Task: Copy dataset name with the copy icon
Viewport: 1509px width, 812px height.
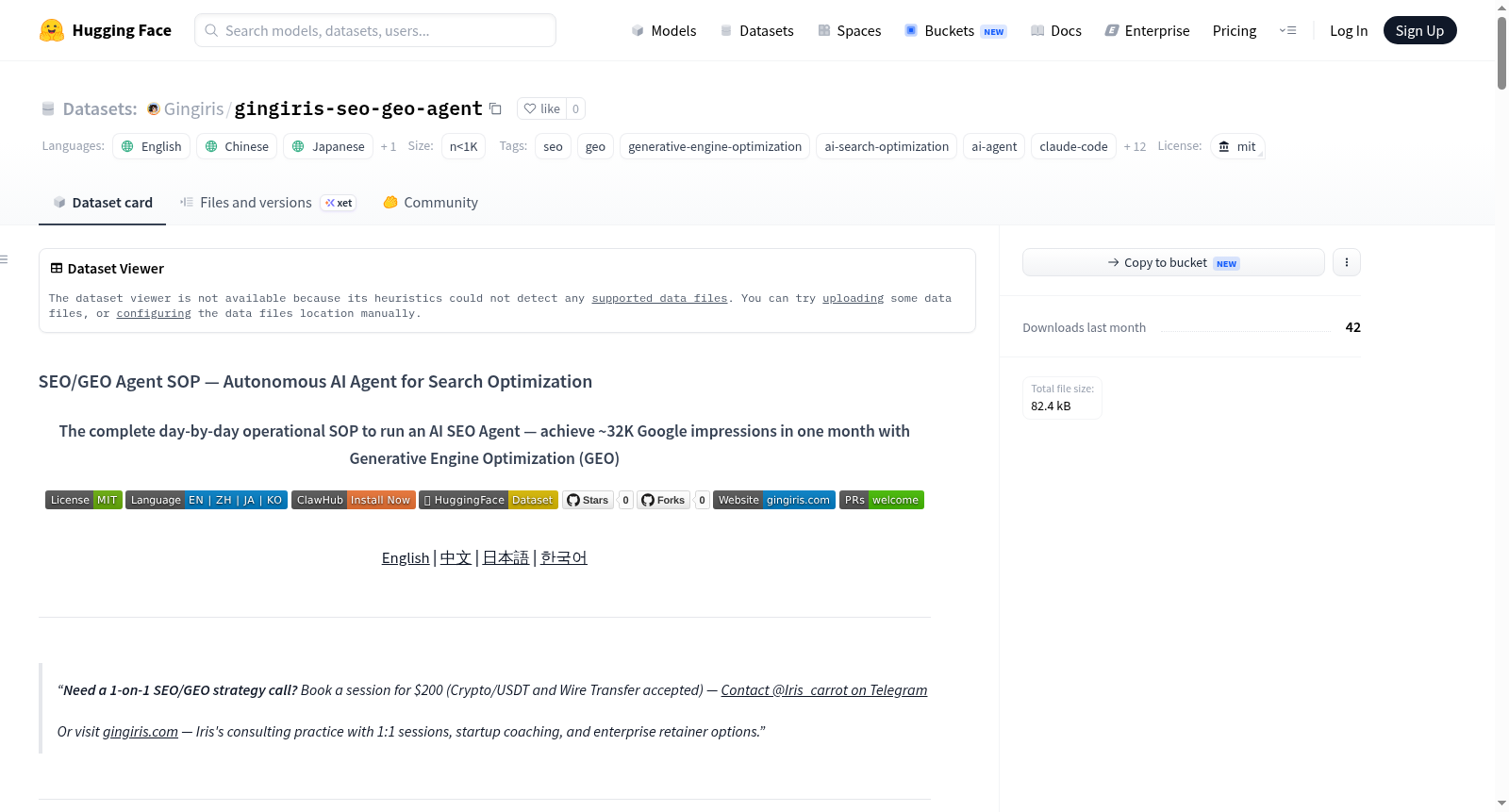Action: pyautogui.click(x=495, y=108)
